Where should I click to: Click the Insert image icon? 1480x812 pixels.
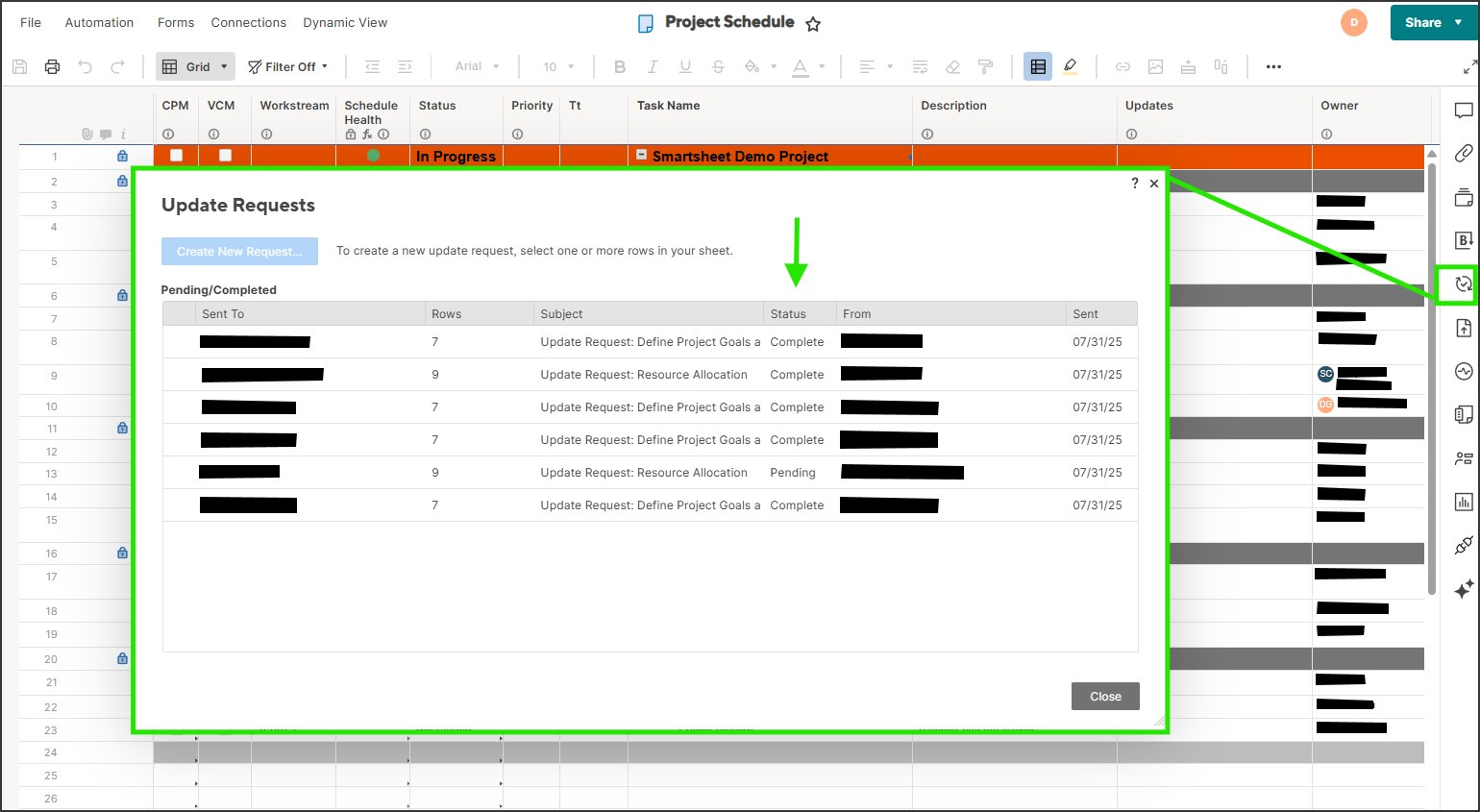tap(1155, 66)
